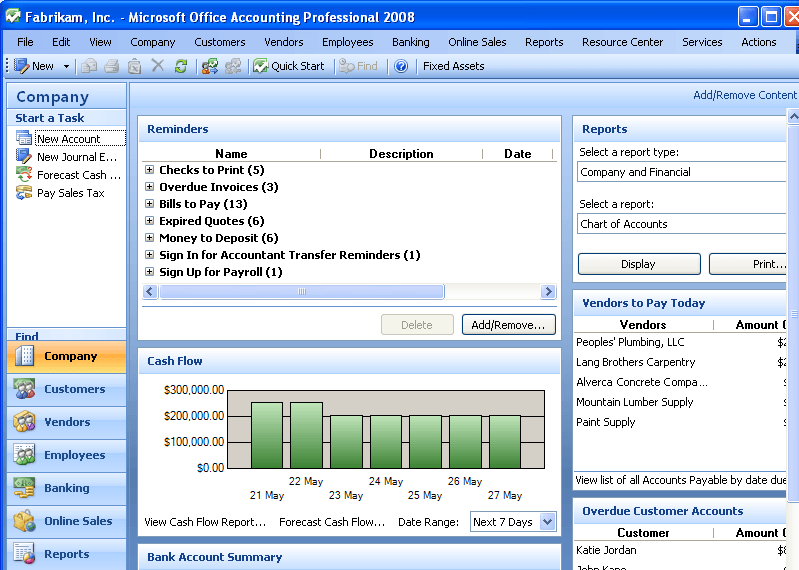This screenshot has width=799, height=570.
Task: Click the greyed Open toolbar icon
Action: click(x=89, y=66)
